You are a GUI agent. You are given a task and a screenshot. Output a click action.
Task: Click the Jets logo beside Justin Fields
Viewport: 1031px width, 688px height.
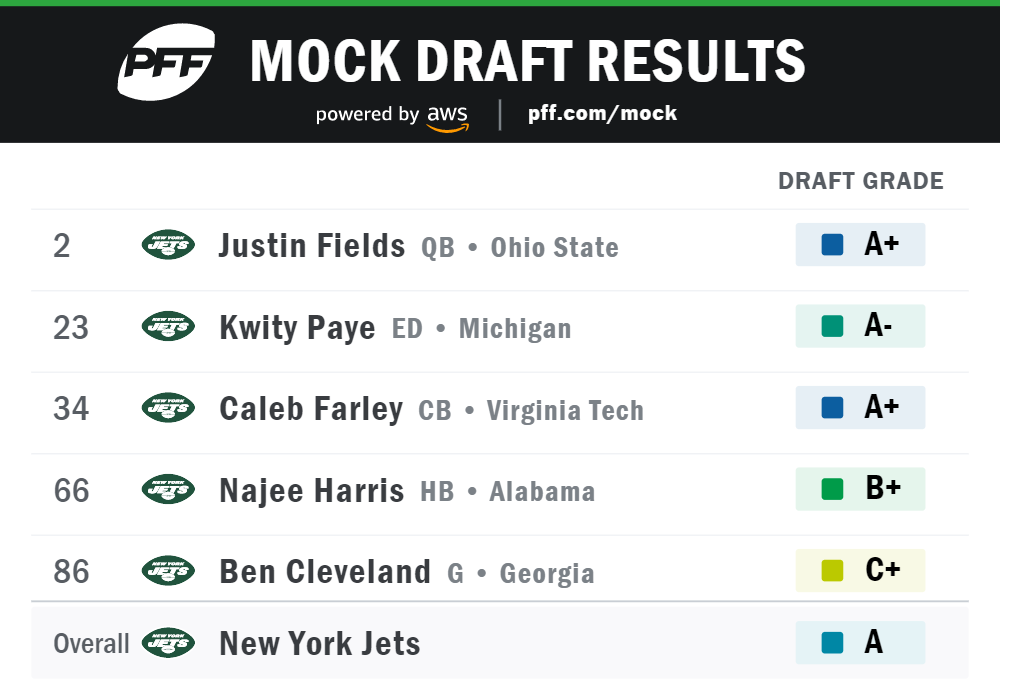(168, 245)
